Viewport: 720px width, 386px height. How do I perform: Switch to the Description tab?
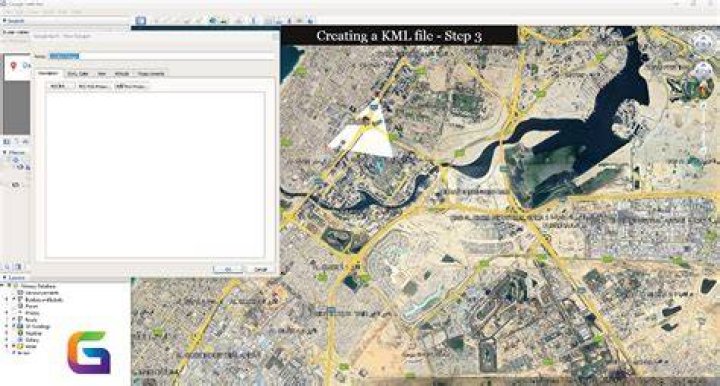coord(49,73)
